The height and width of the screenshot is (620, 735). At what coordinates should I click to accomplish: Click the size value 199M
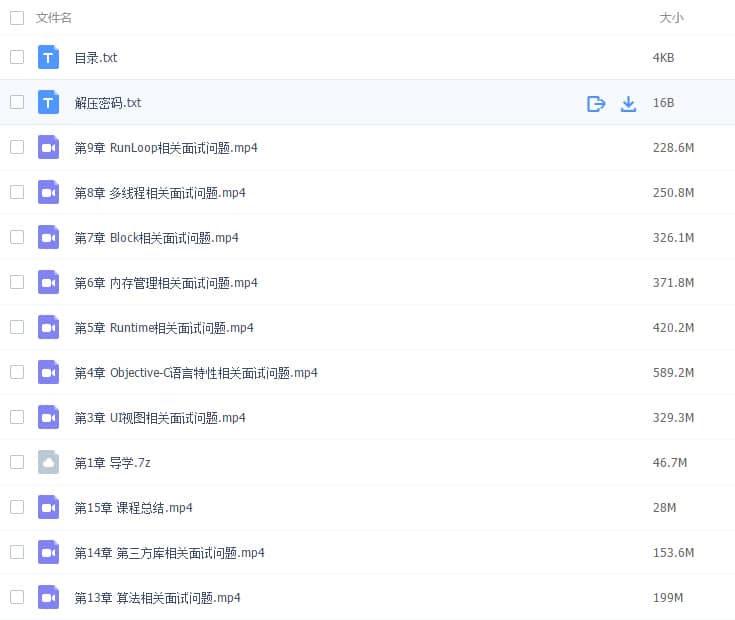point(668,598)
